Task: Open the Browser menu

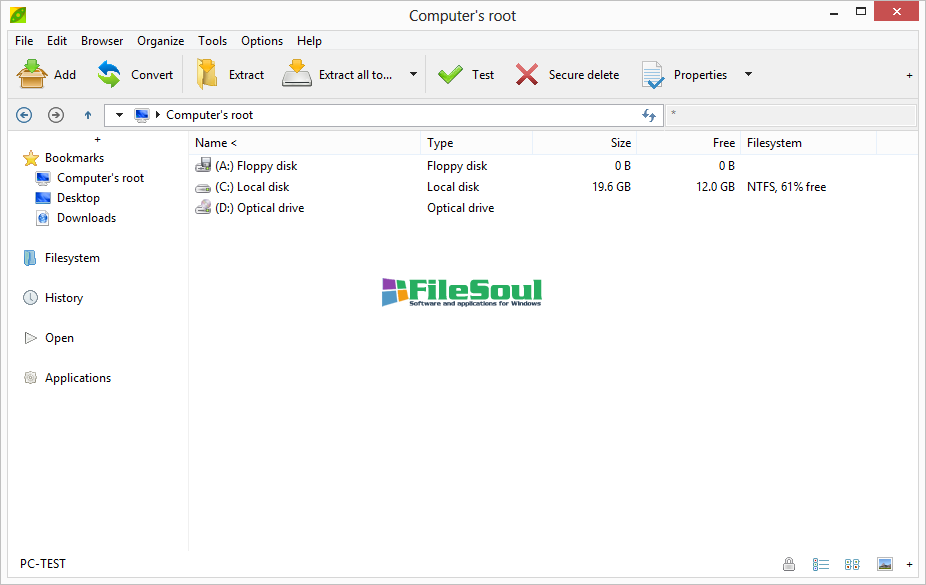Action: tap(102, 41)
